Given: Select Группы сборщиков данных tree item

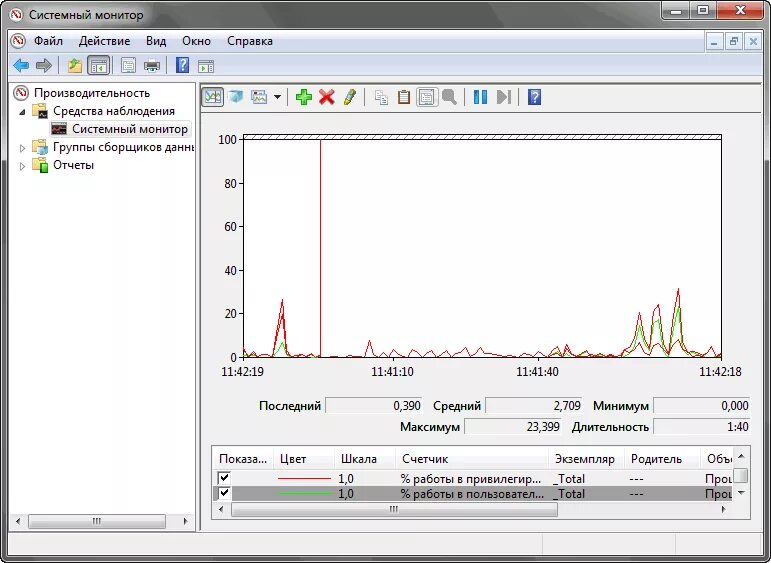Looking at the screenshot, I should pos(123,147).
